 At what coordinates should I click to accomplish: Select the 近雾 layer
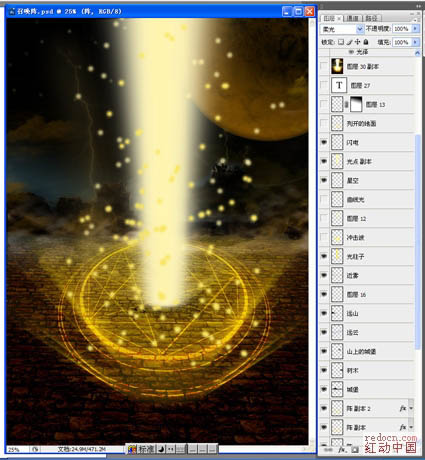coord(367,275)
